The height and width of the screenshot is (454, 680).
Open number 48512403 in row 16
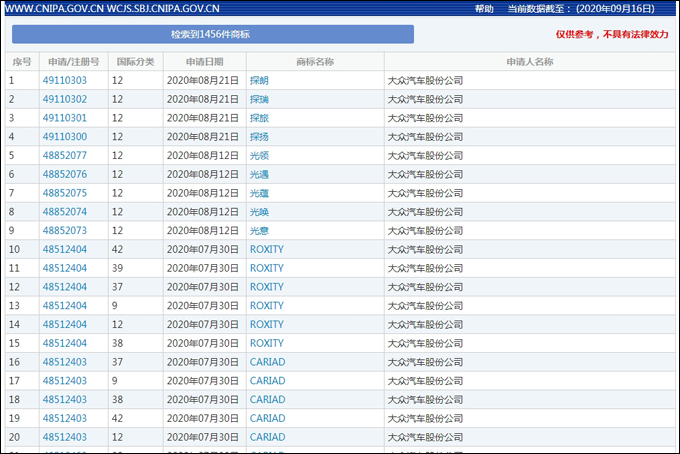65,362
